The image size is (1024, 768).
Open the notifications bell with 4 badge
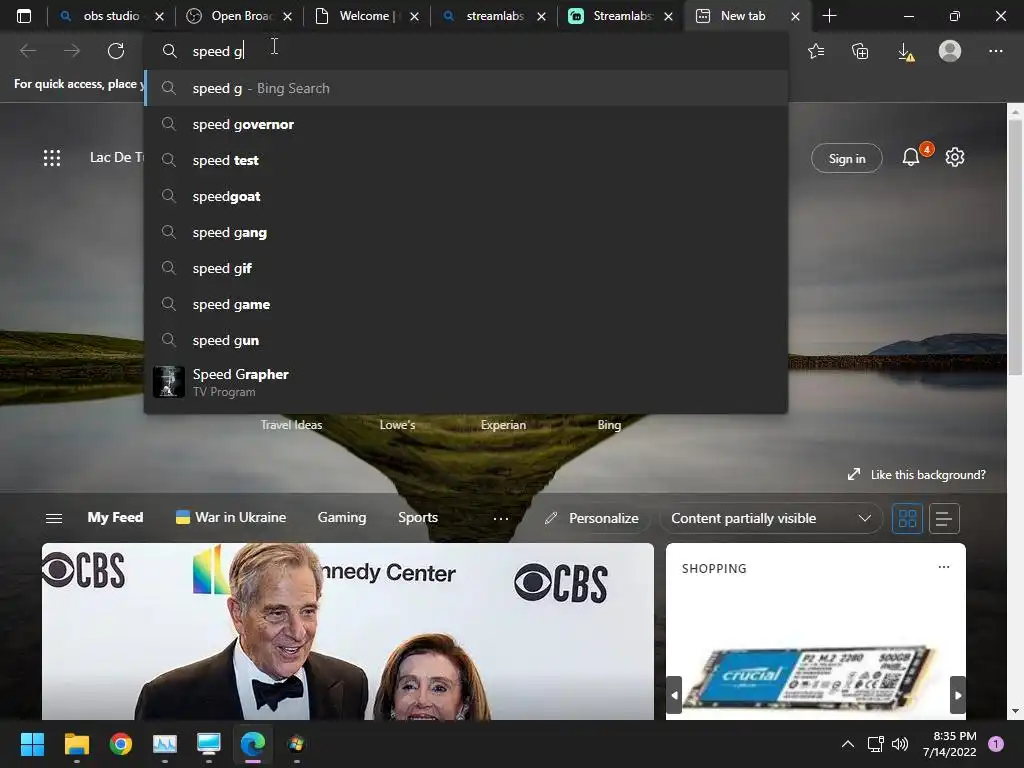911,157
